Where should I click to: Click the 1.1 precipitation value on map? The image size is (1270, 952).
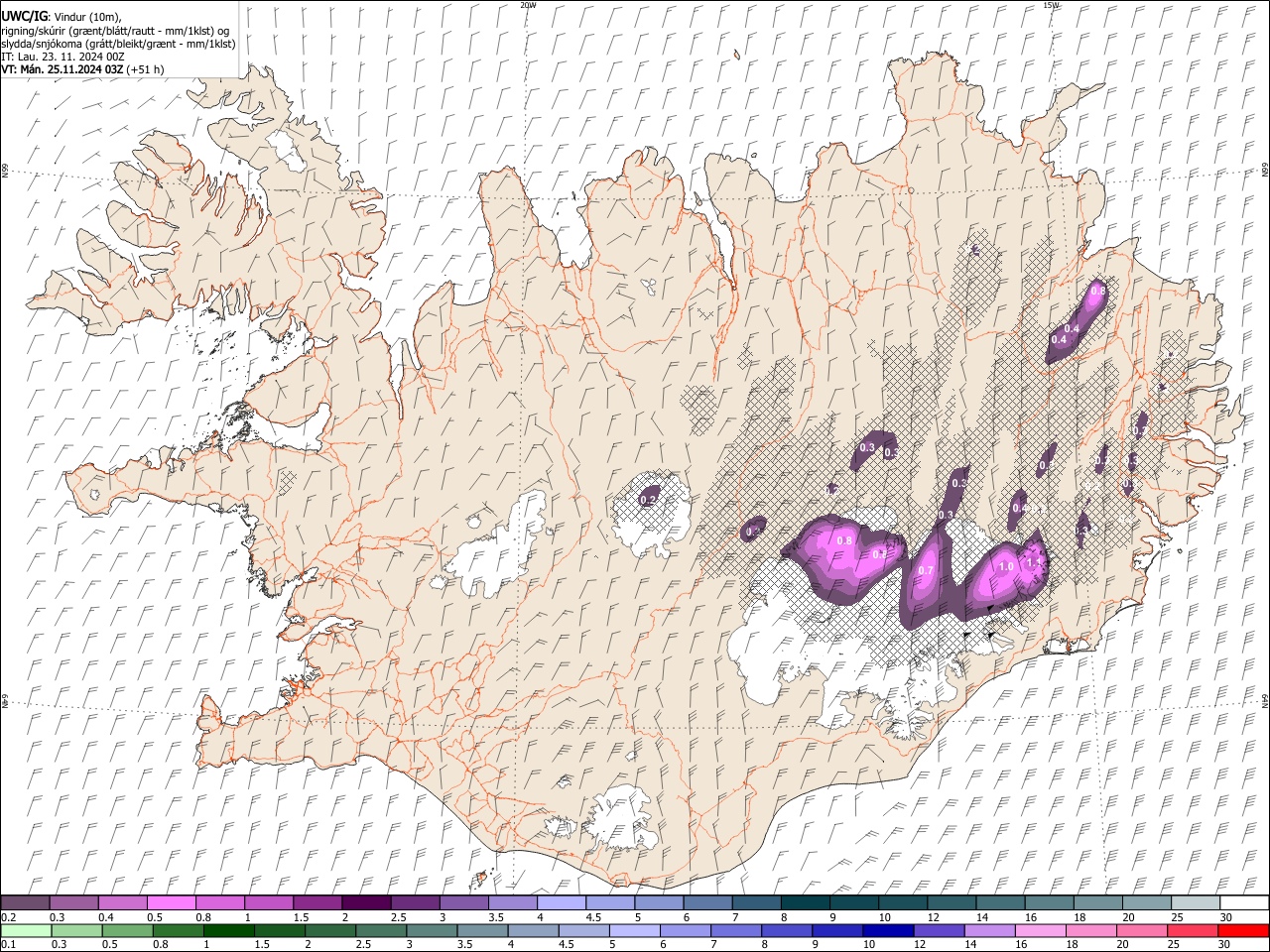click(x=1034, y=562)
